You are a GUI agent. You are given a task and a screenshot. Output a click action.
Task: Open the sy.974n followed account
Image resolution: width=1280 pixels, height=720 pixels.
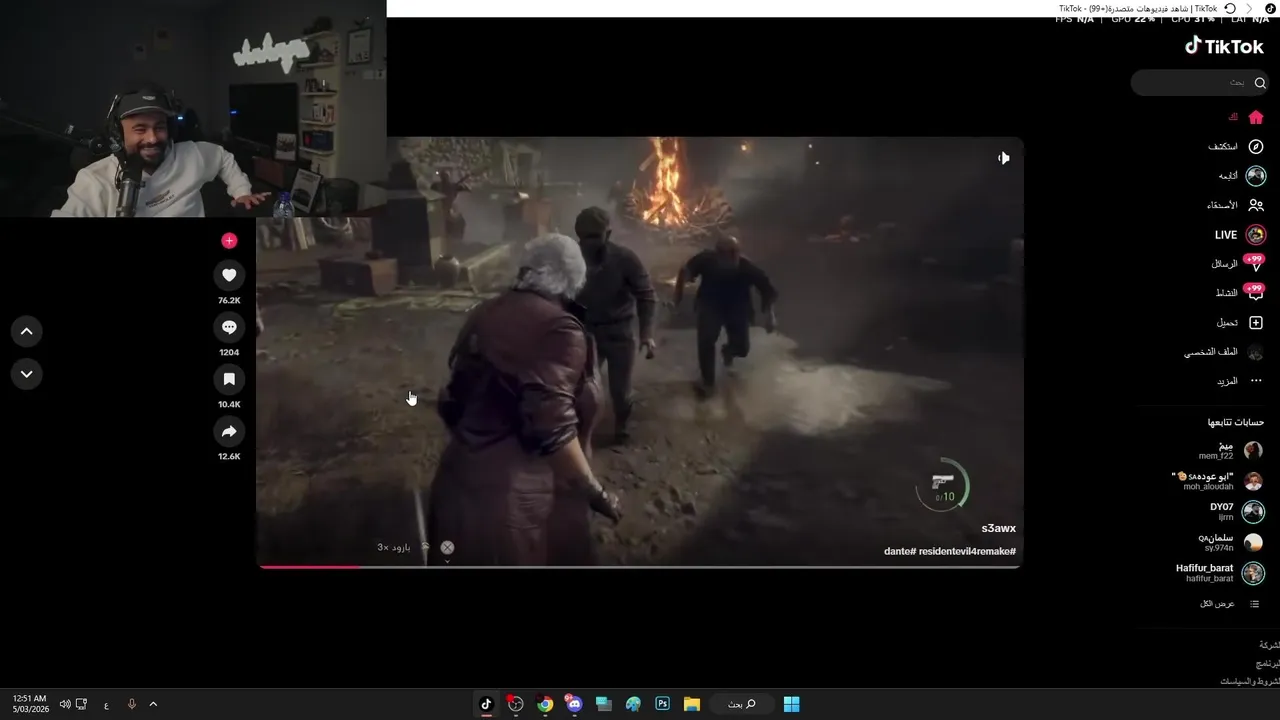tap(1230, 542)
